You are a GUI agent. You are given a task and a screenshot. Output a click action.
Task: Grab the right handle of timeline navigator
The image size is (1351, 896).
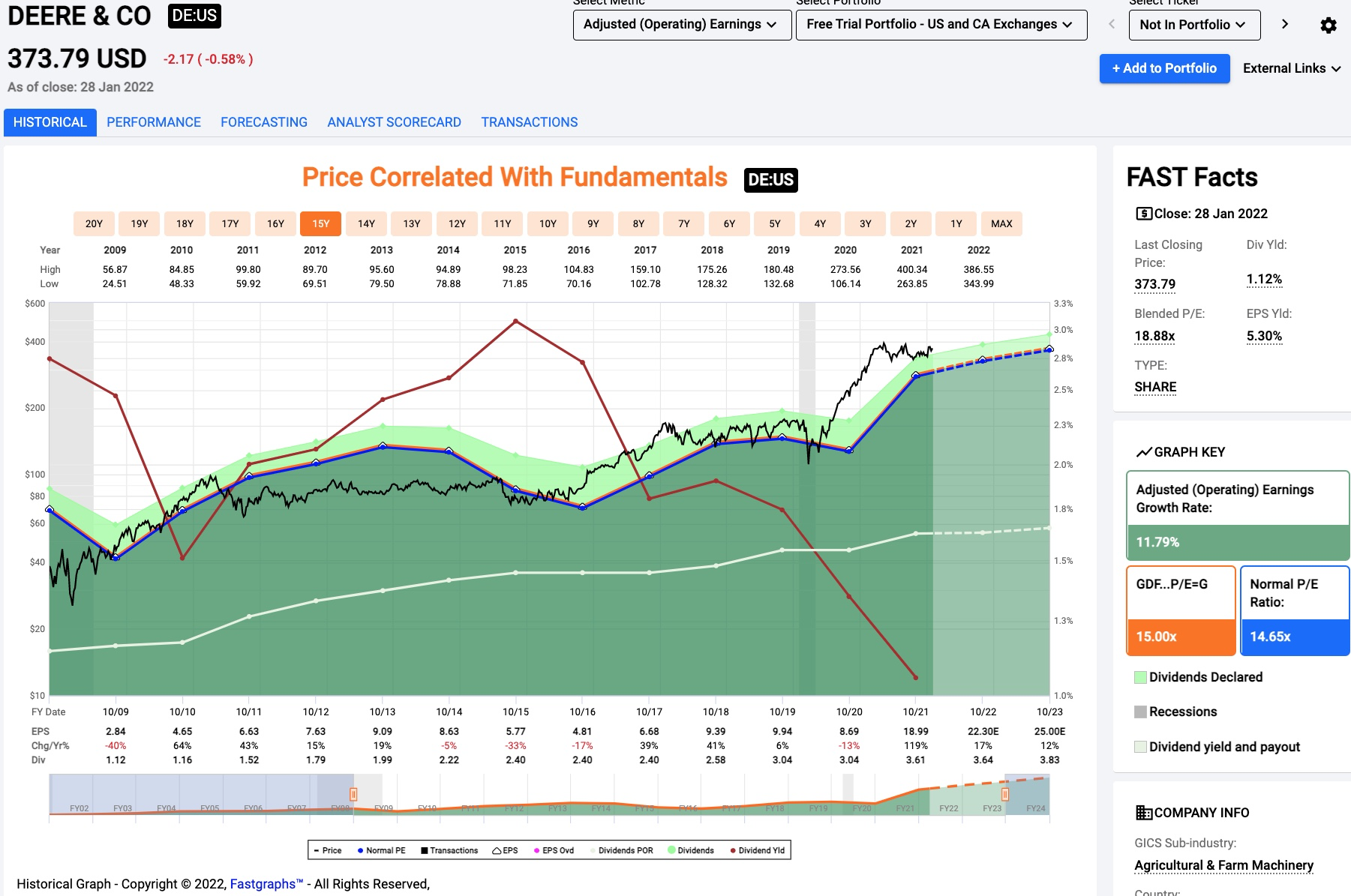1005,794
